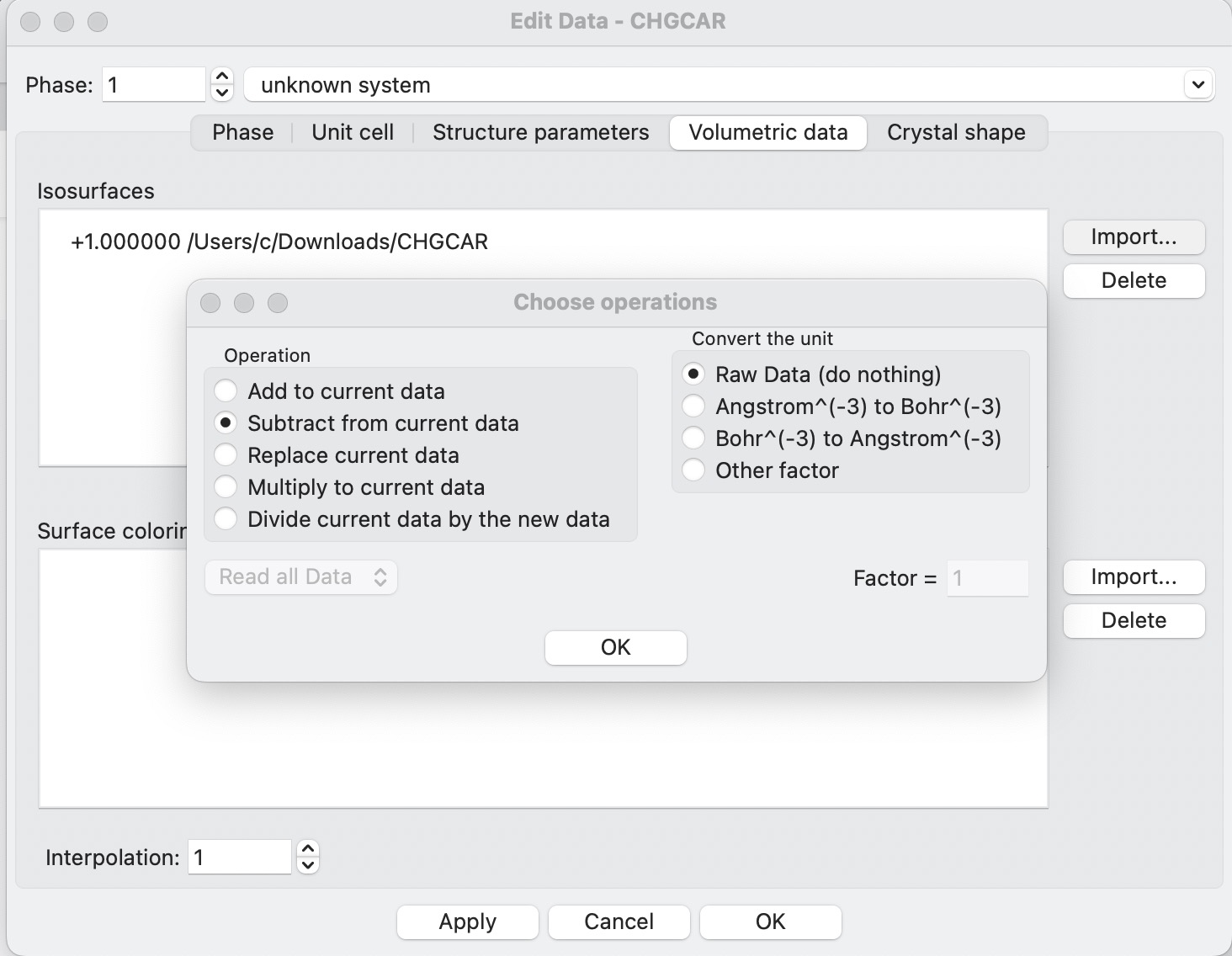Delete the selected Isosurfaces entry
The width and height of the screenshot is (1232, 956).
[x=1134, y=281]
